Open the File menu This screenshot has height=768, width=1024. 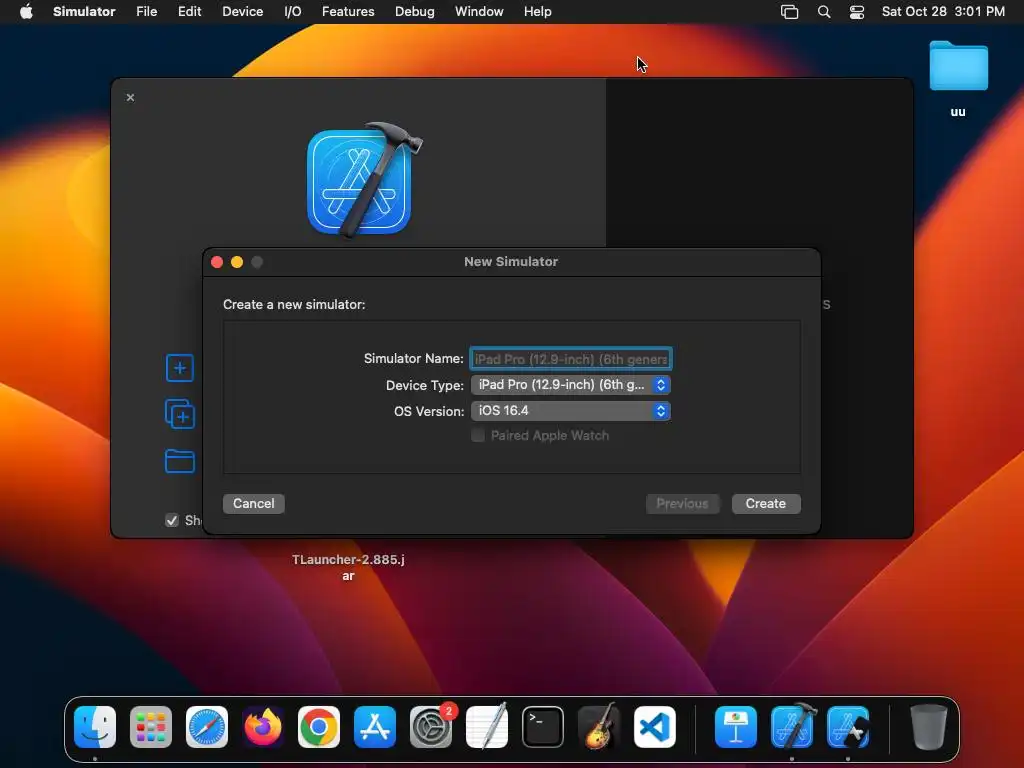point(146,12)
